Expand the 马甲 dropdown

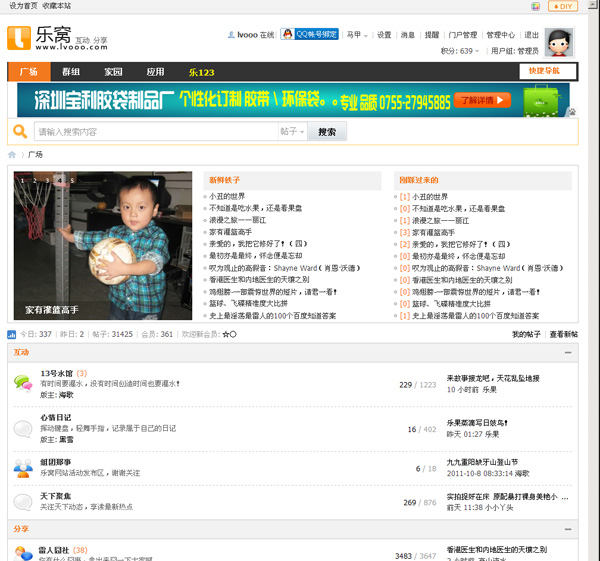click(357, 35)
